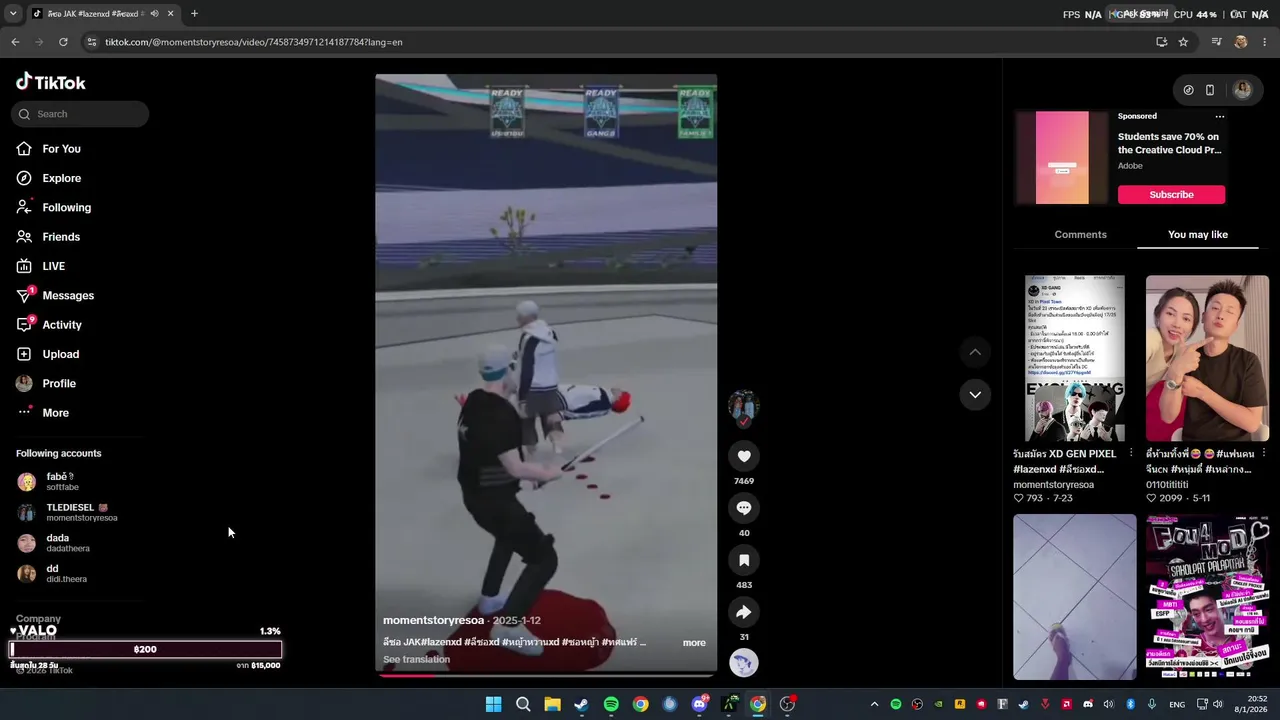Go to the previous video arrow
The width and height of the screenshot is (1280, 720).
(x=975, y=352)
